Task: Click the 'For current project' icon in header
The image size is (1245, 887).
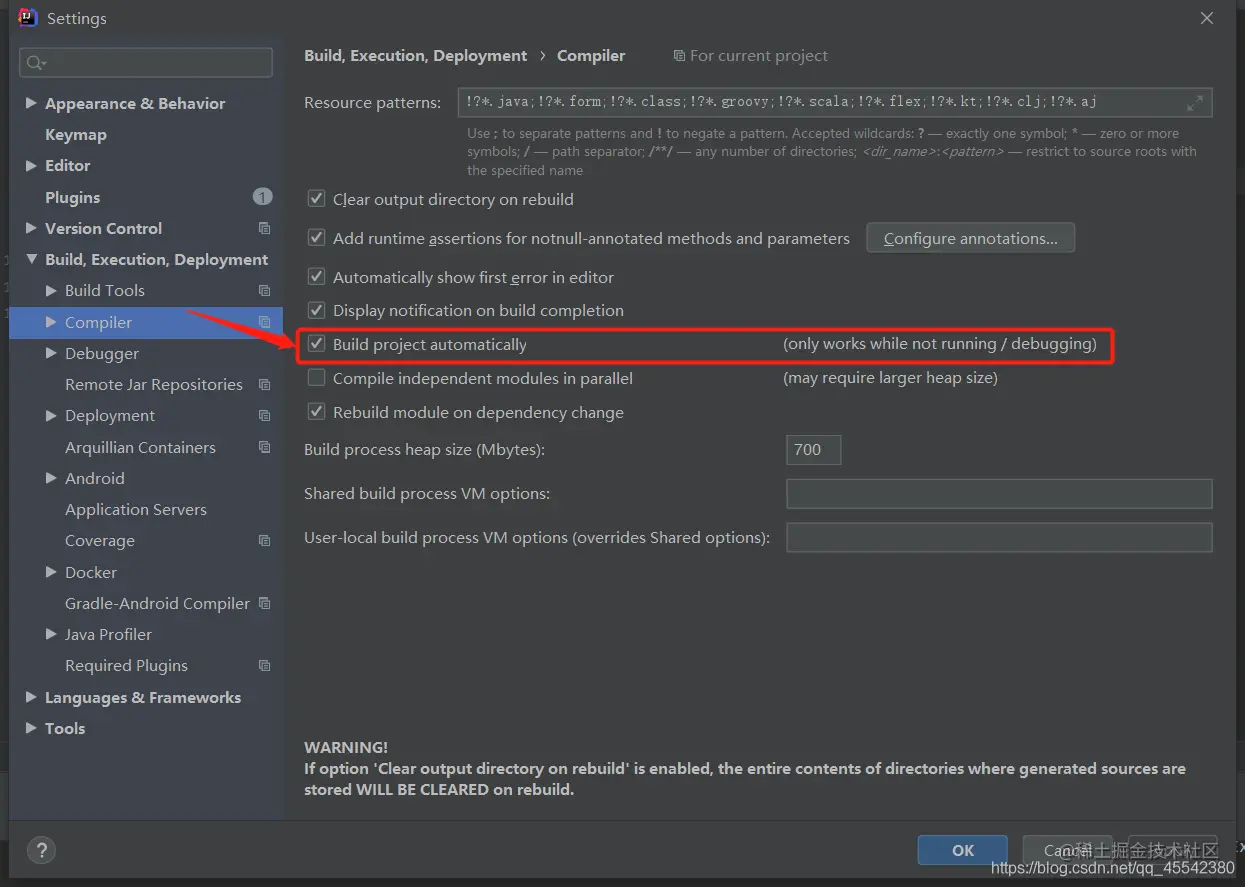Action: (680, 56)
